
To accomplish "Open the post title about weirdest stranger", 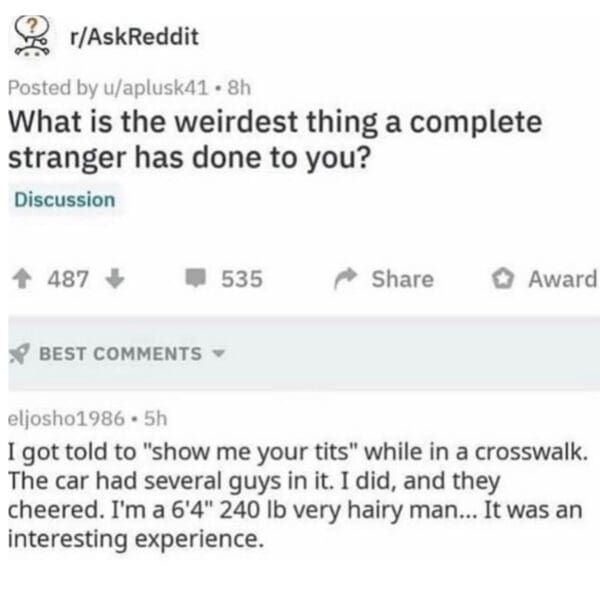I will point(275,140).
